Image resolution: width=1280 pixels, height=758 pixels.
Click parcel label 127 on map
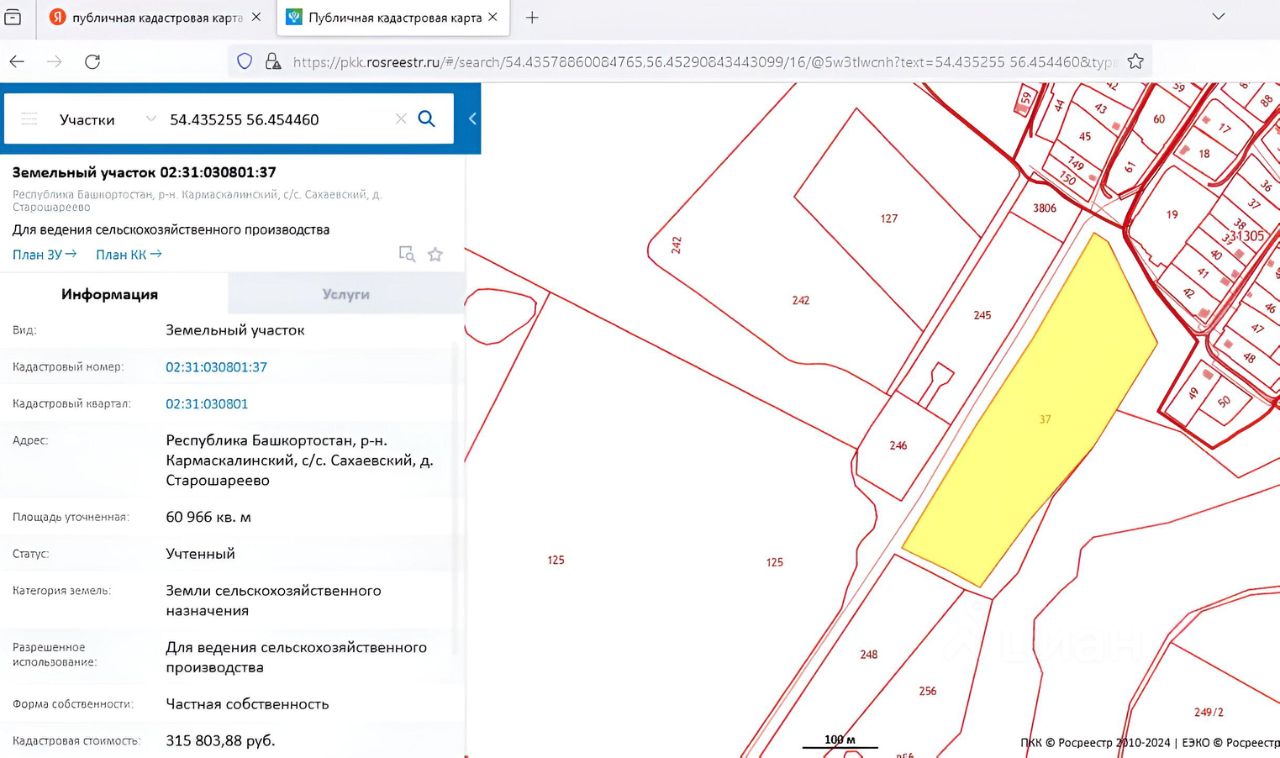tap(889, 218)
